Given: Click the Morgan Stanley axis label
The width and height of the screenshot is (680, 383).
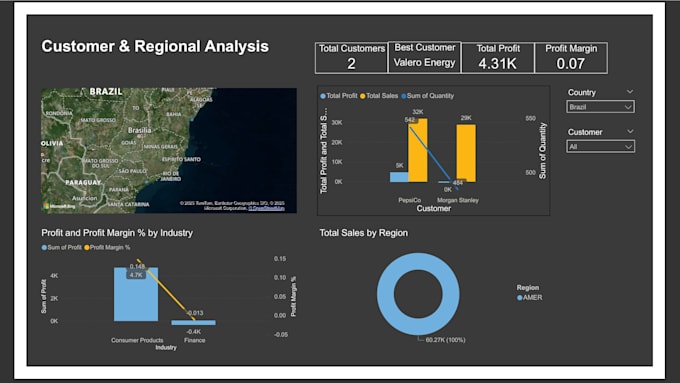Looking at the screenshot, I should [x=458, y=200].
